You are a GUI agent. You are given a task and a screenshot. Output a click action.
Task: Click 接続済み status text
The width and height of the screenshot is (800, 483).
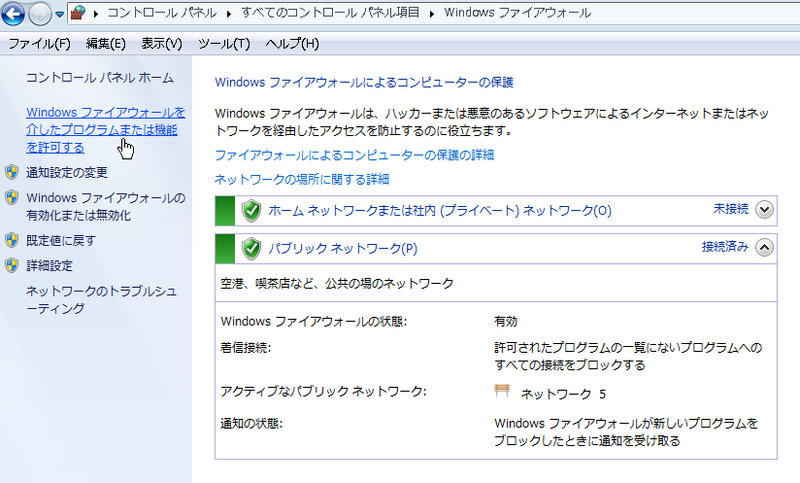pos(725,247)
